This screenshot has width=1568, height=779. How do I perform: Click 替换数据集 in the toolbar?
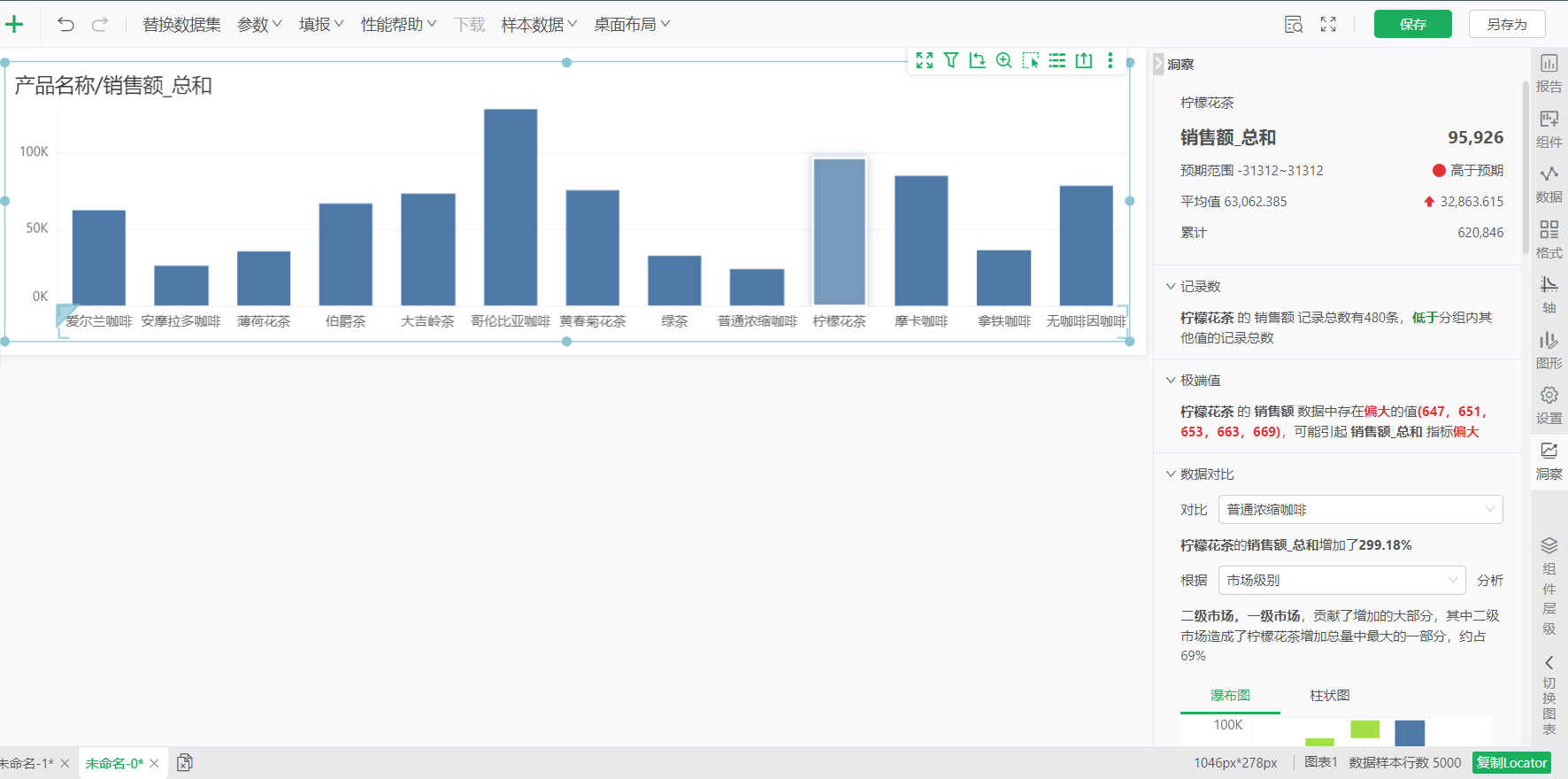click(181, 25)
